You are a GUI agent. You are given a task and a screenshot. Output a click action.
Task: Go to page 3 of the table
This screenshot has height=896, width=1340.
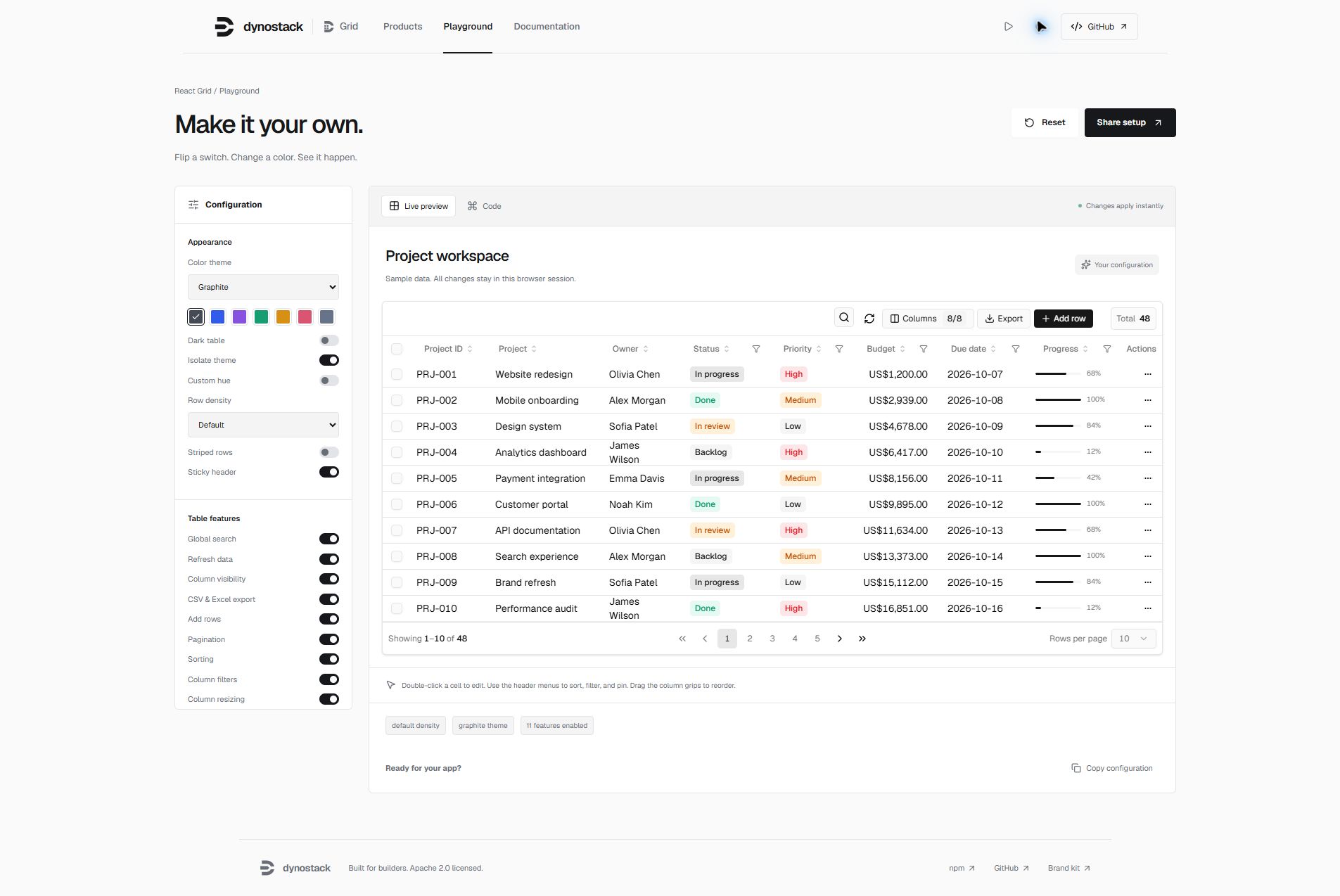coord(772,639)
